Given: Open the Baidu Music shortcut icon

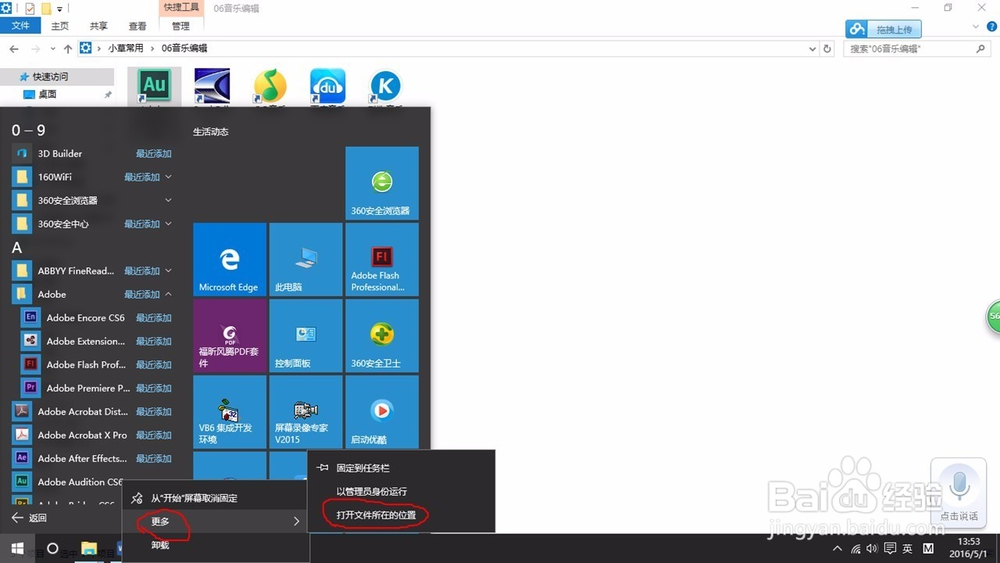Looking at the screenshot, I should point(327,86).
